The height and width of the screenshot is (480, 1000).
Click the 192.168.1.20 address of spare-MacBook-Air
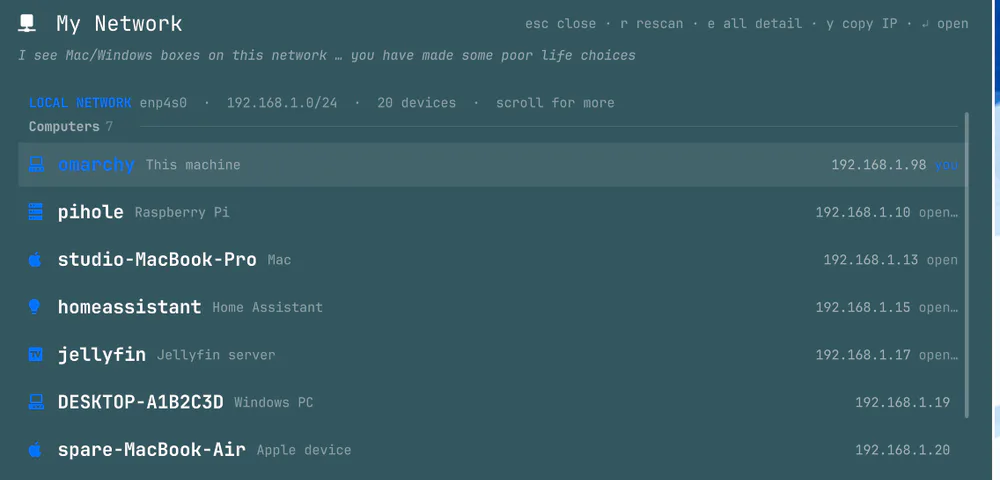pyautogui.click(x=902, y=450)
